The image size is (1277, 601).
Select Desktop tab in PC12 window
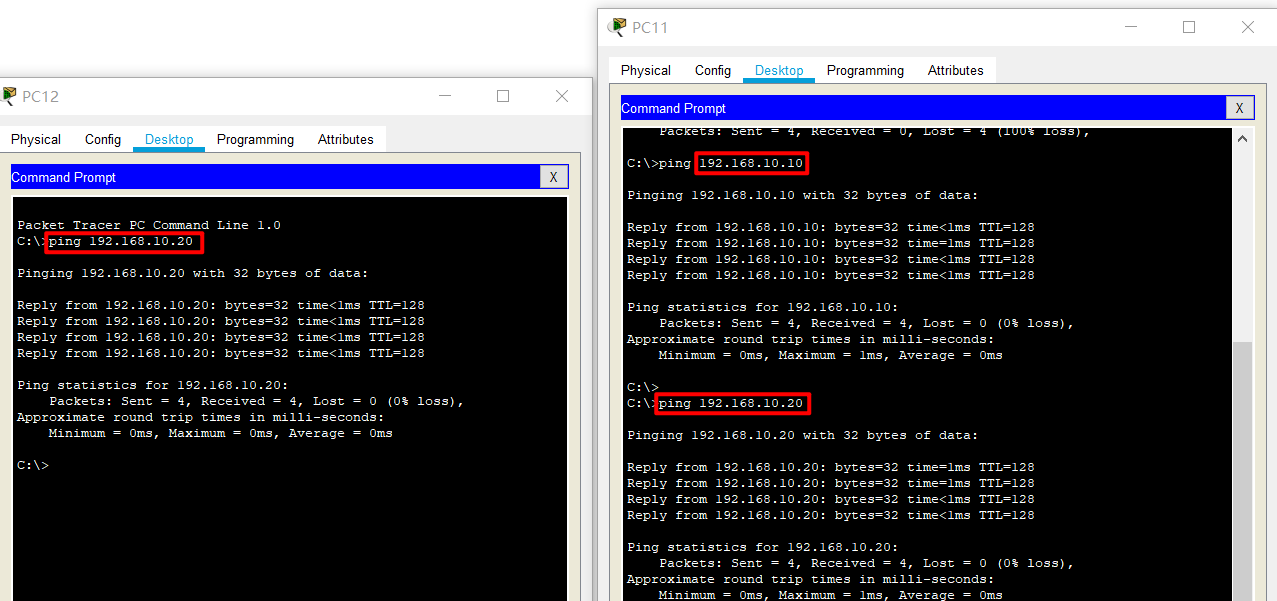click(169, 139)
